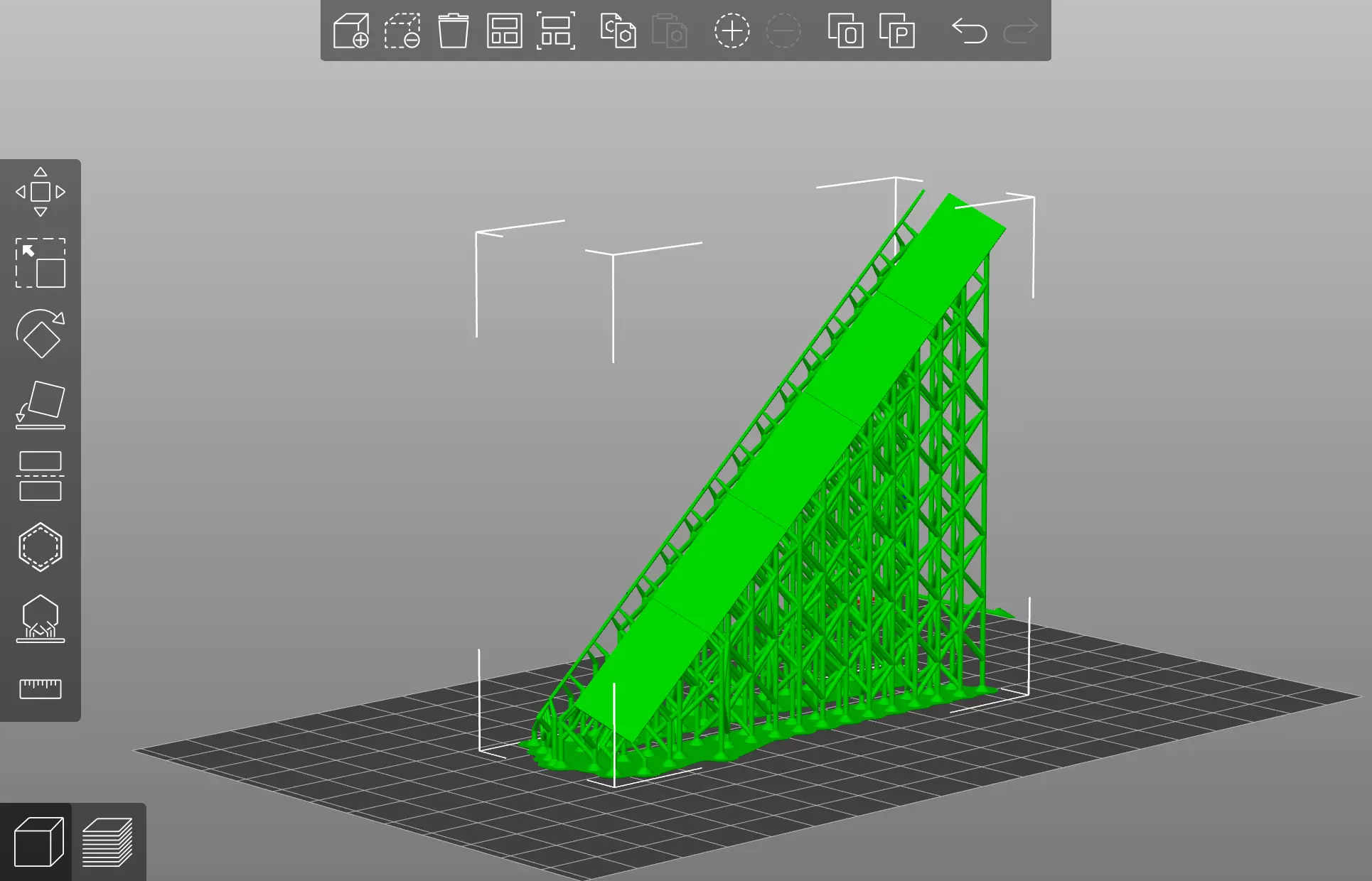The image size is (1372, 881).
Task: Click the grayed-out Paste icon
Action: coord(669,31)
